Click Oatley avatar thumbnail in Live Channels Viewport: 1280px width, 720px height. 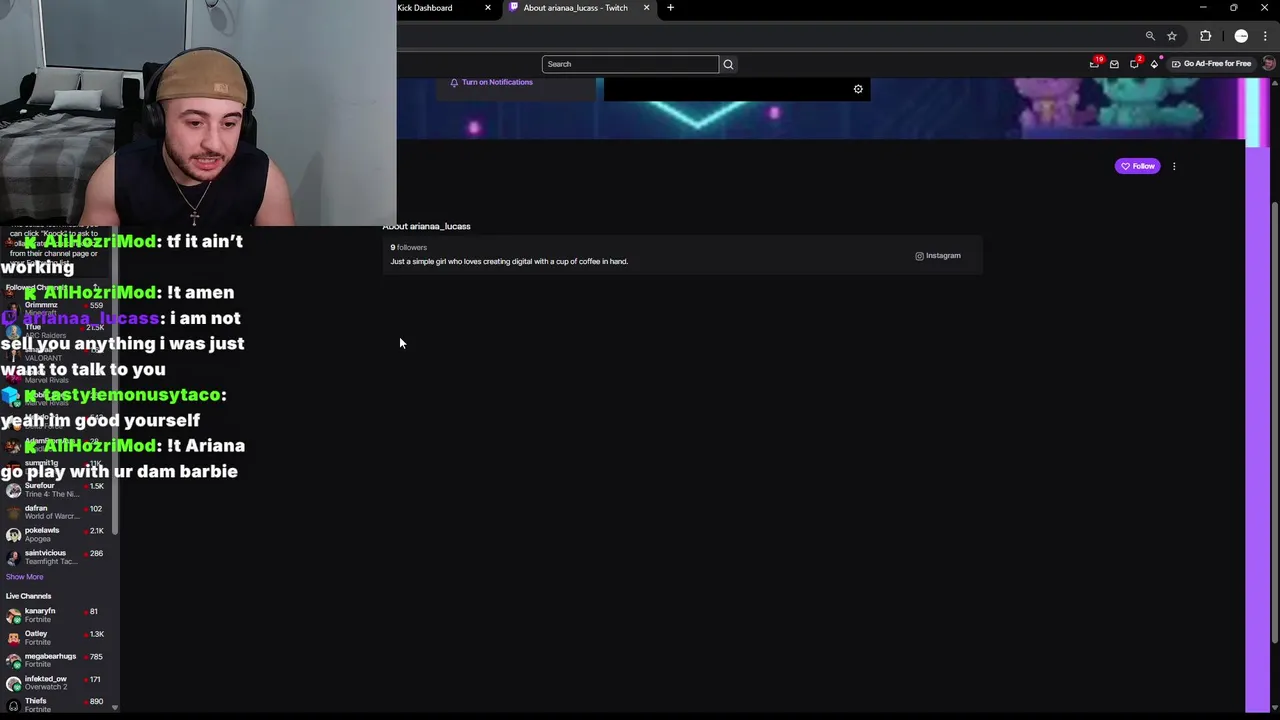13,638
